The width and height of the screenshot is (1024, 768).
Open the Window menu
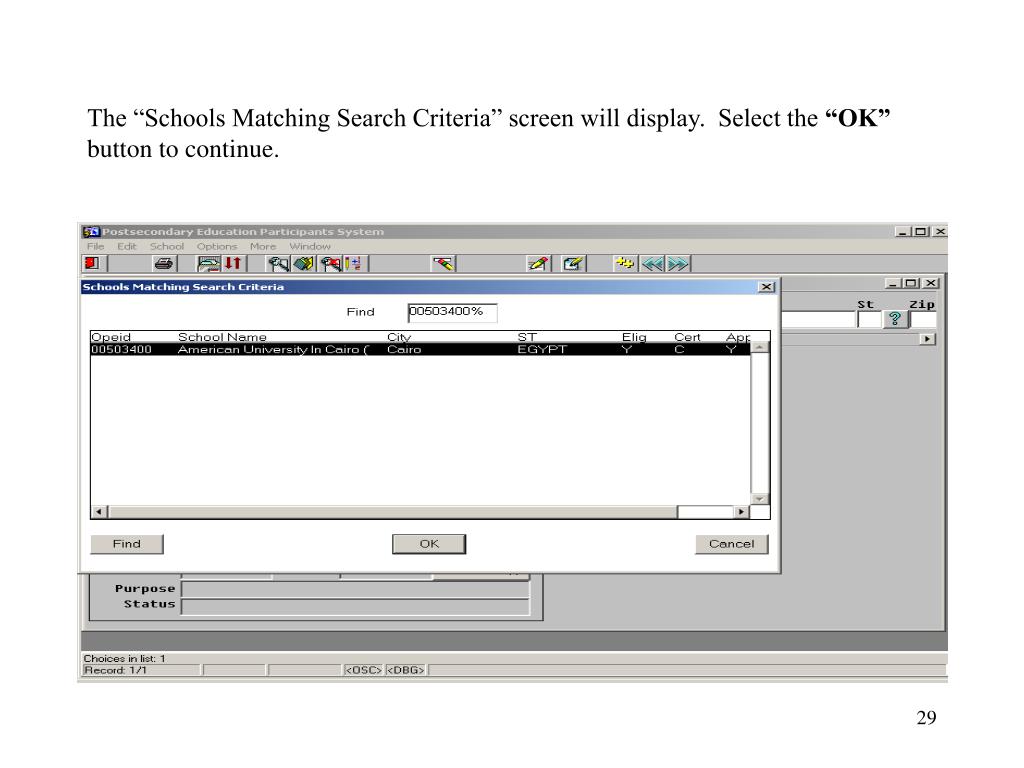(310, 246)
